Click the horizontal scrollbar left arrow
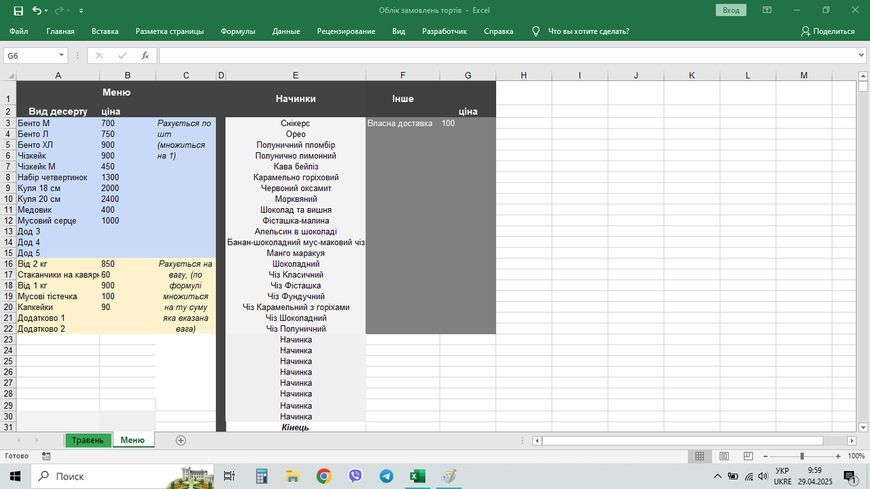The height and width of the screenshot is (489, 870). 537,441
